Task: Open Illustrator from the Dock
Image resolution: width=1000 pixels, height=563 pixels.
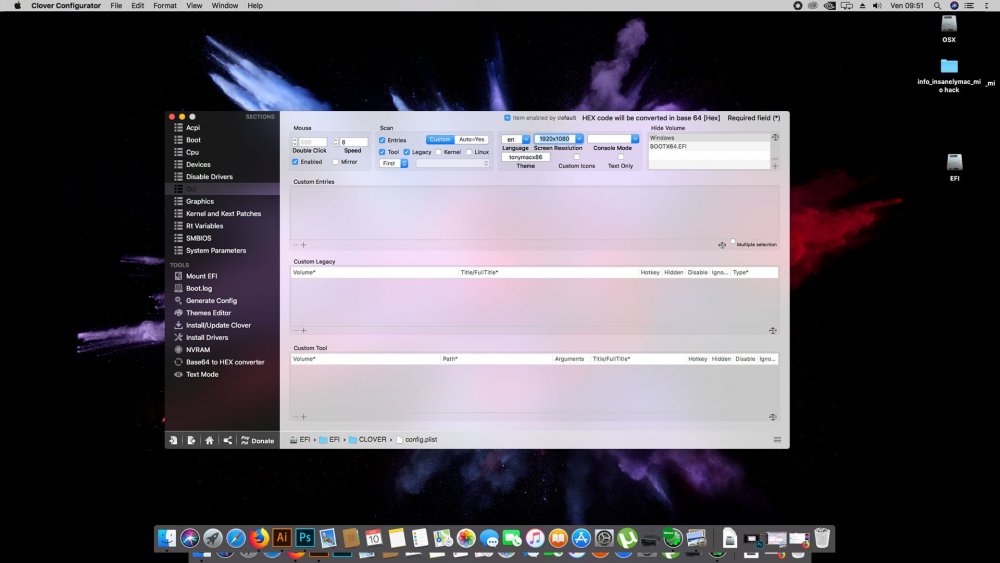Action: click(282, 537)
